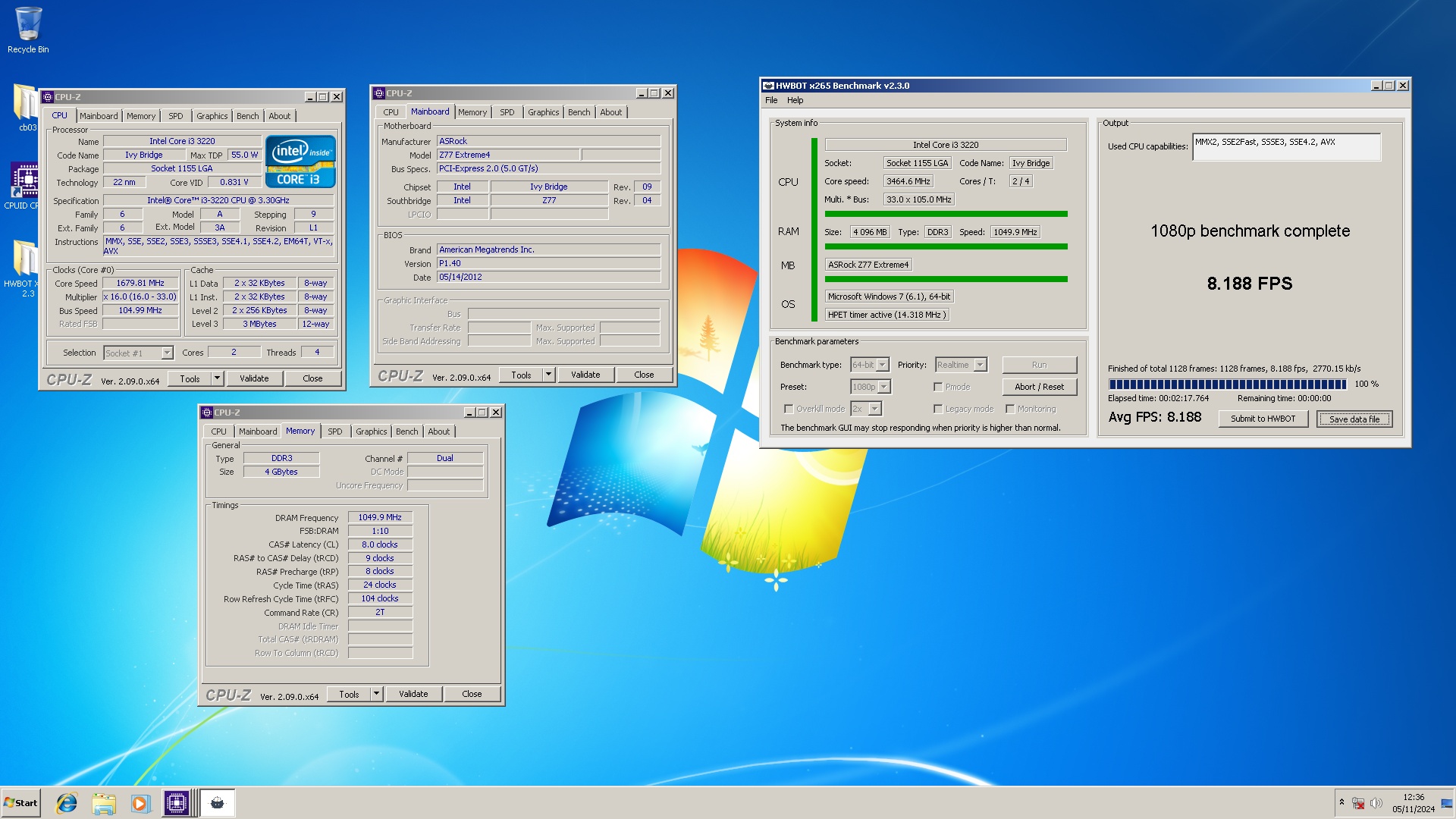Switch to SPD tab in the CPU-Z CPU window
The image size is (1456, 819).
pos(176,116)
